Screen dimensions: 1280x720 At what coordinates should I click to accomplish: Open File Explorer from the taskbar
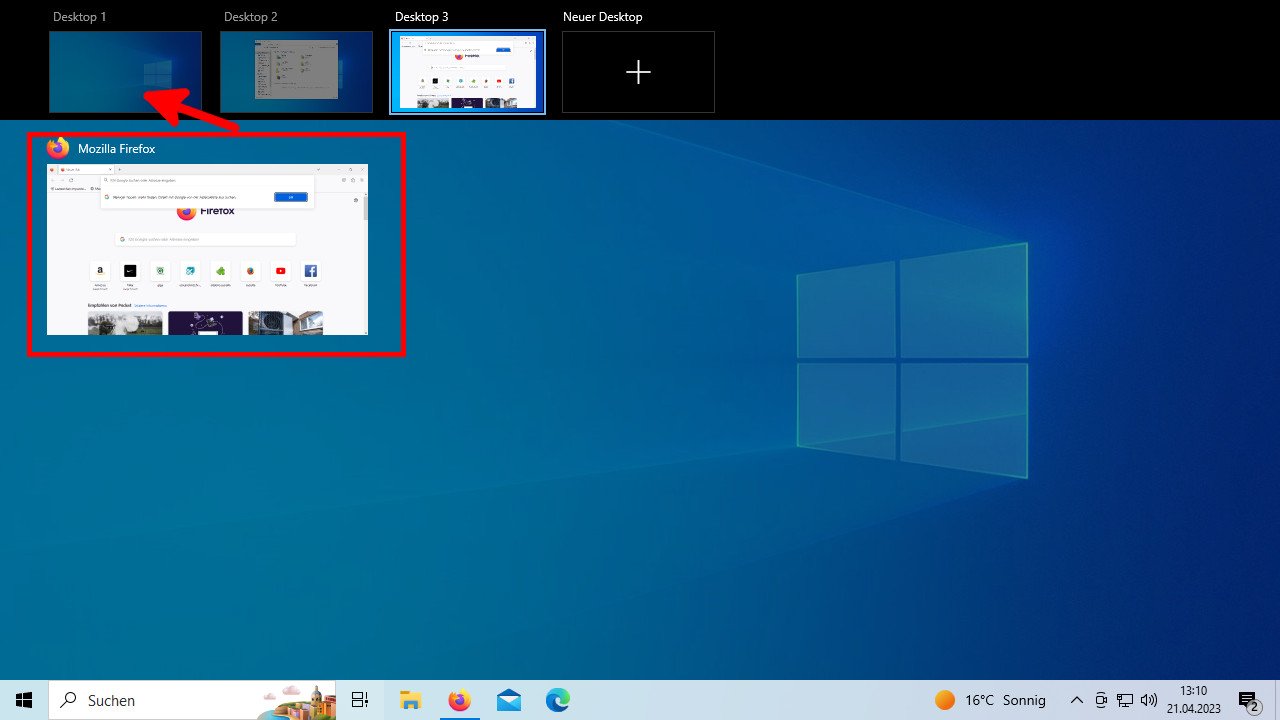(x=409, y=699)
